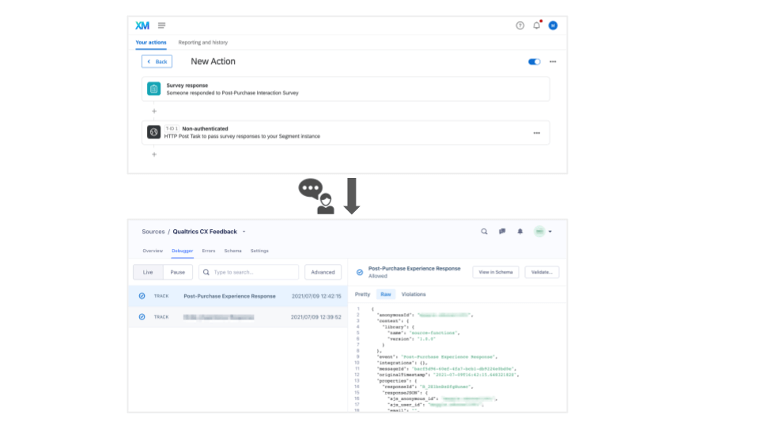Click View in Schema button
The width and height of the screenshot is (760, 427).
[x=495, y=272]
